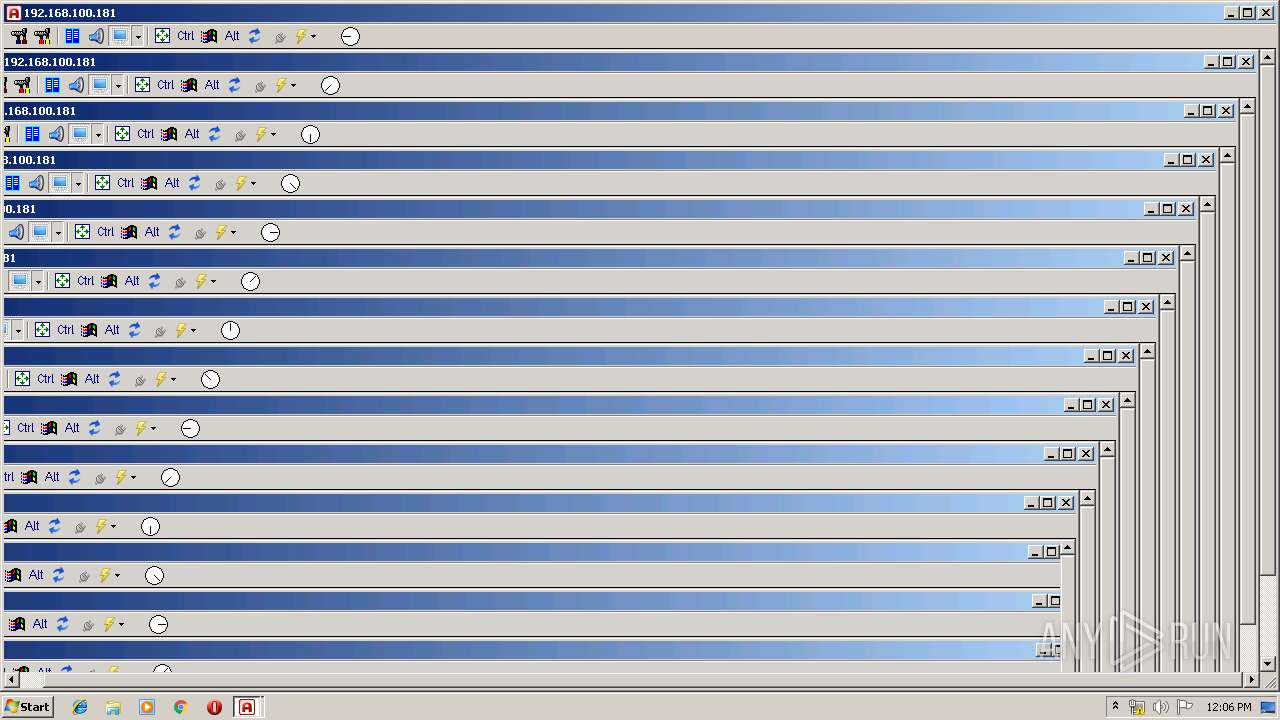Open the Windows Start menu

click(28, 706)
